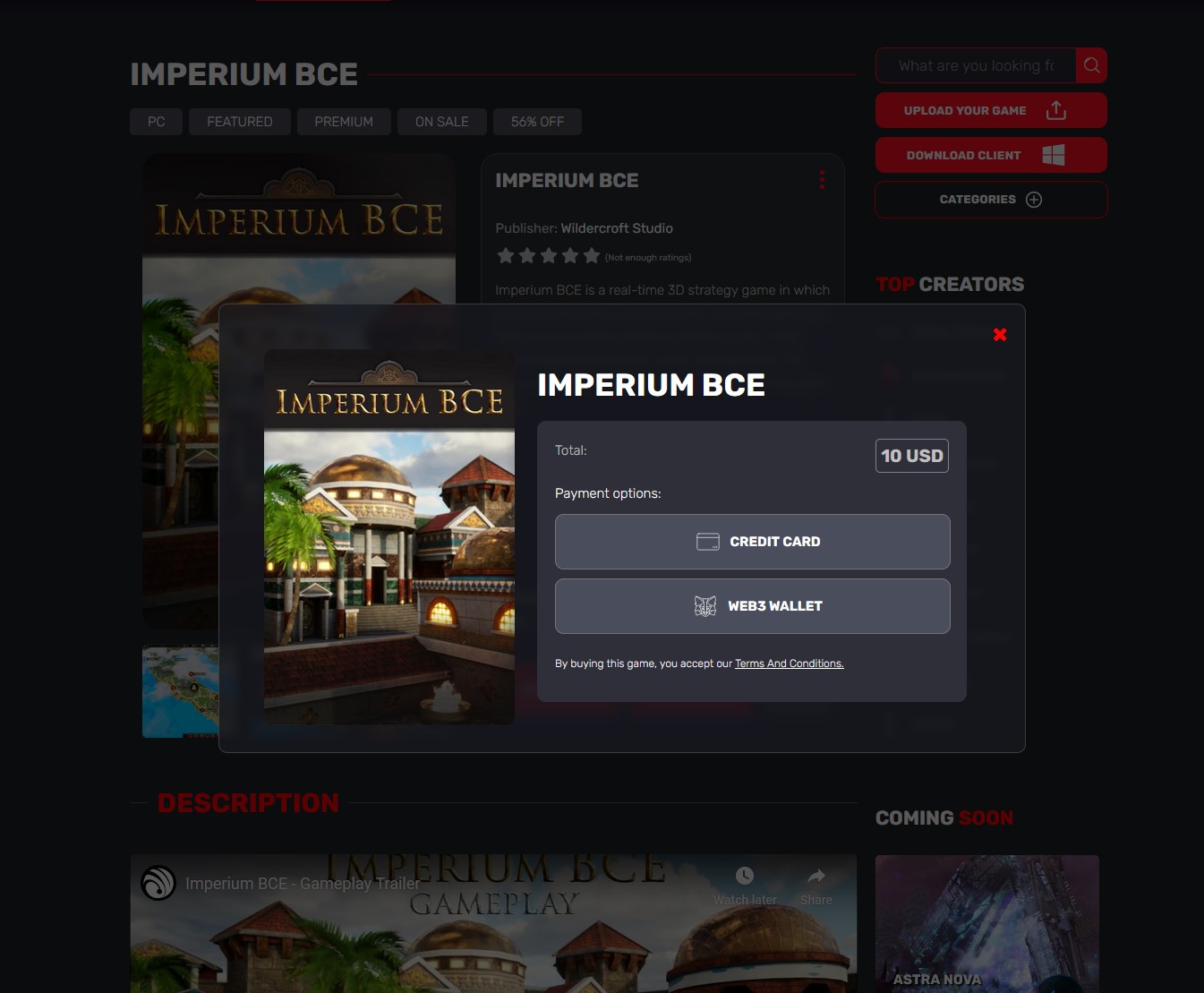Rate the game with the fifth star
This screenshot has height=993, width=1204.
[591, 255]
